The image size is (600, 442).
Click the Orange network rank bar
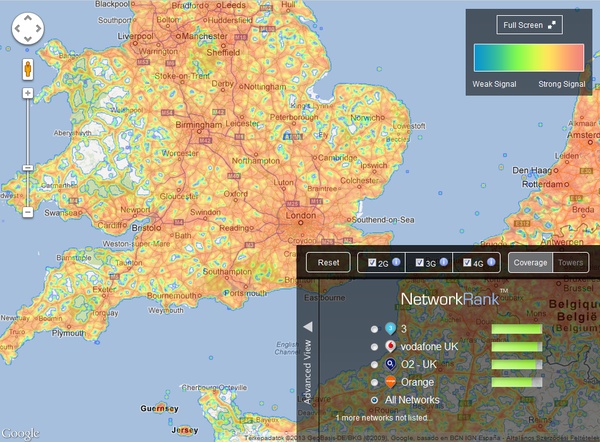517,382
